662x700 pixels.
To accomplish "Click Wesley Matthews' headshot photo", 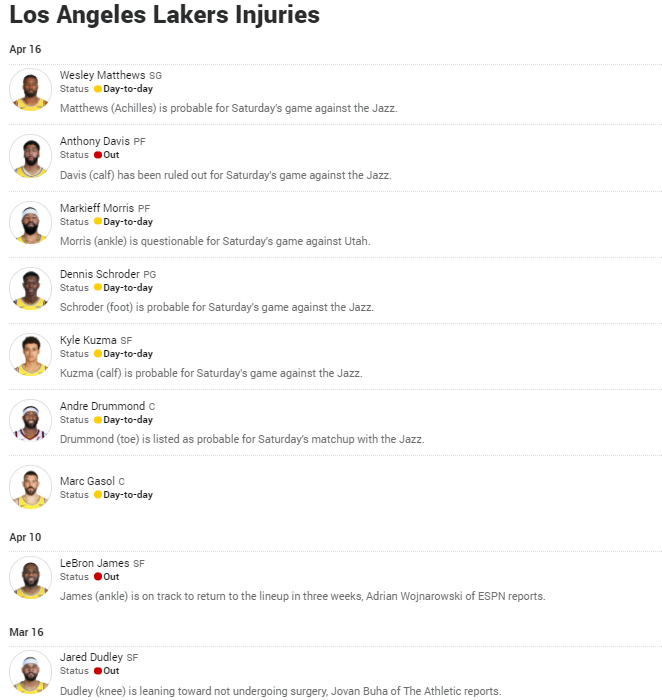I will pyautogui.click(x=30, y=90).
